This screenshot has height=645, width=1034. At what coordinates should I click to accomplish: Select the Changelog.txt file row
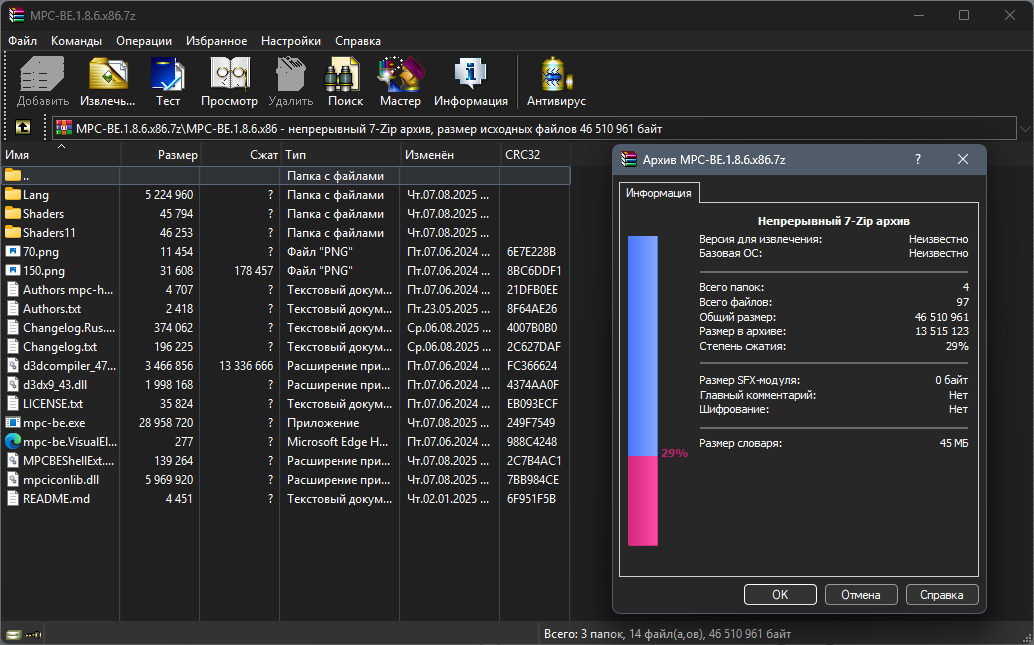point(285,346)
